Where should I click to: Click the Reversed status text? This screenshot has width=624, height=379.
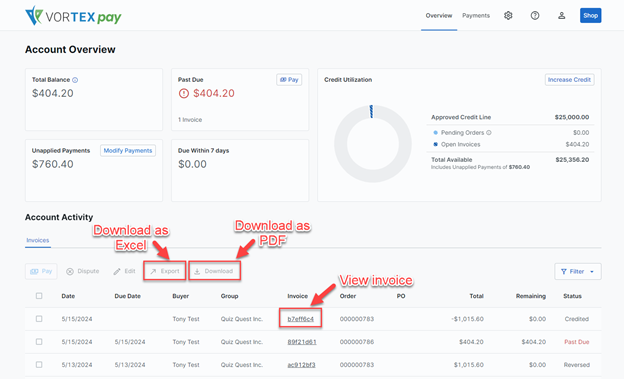[x=577, y=365]
